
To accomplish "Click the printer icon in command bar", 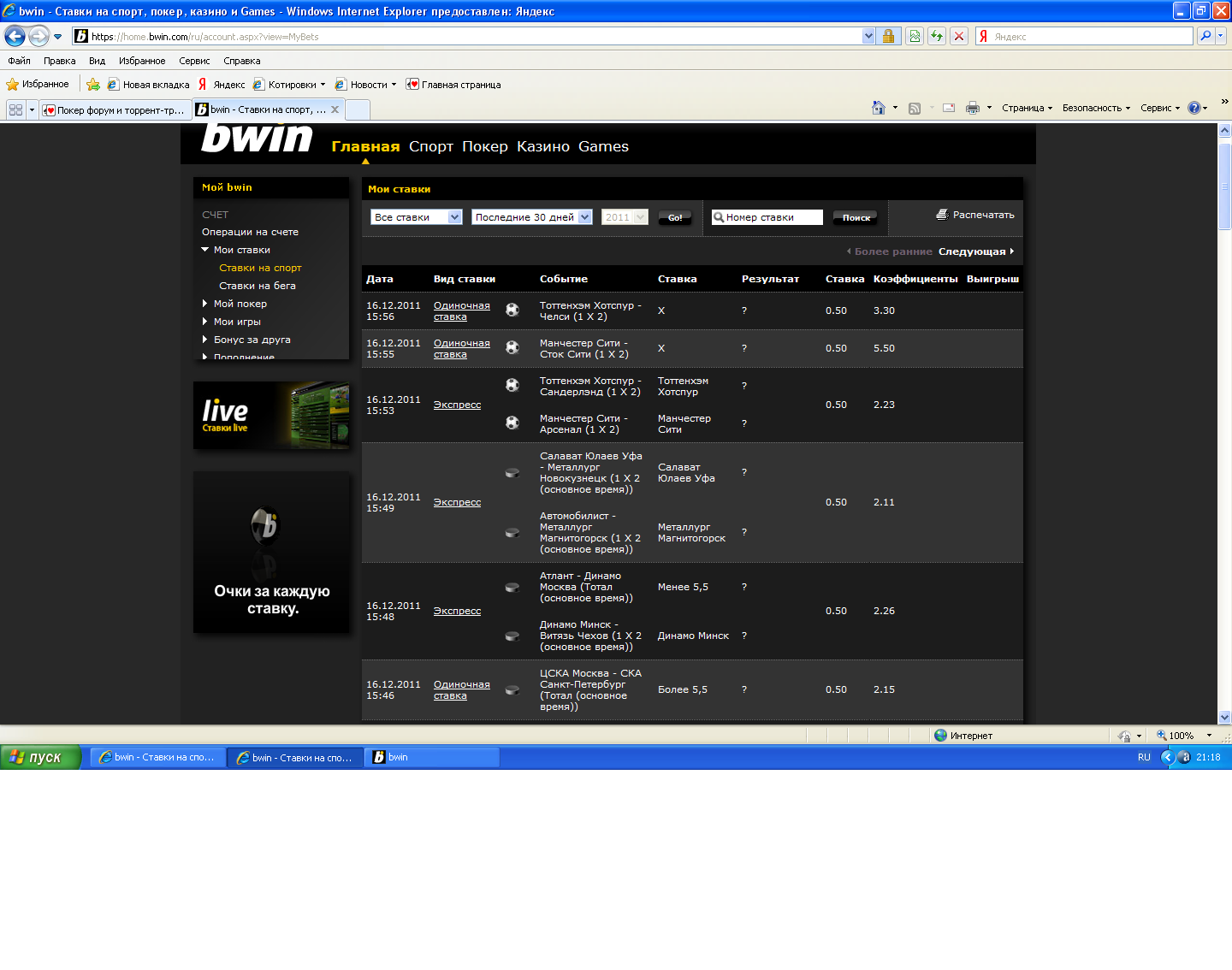I will click(x=972, y=108).
